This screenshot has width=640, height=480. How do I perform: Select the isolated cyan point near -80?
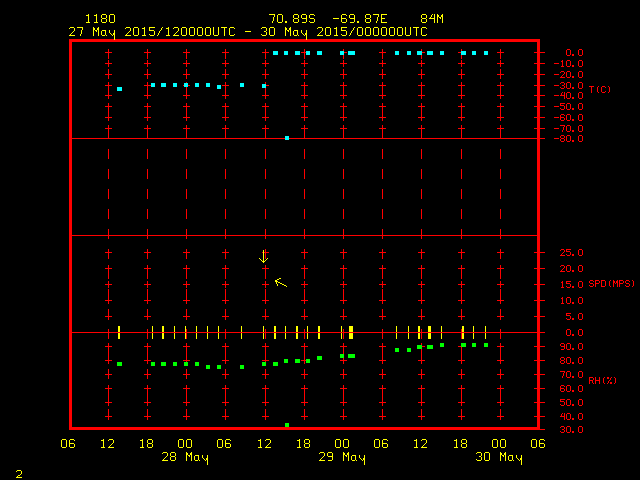tap(287, 138)
